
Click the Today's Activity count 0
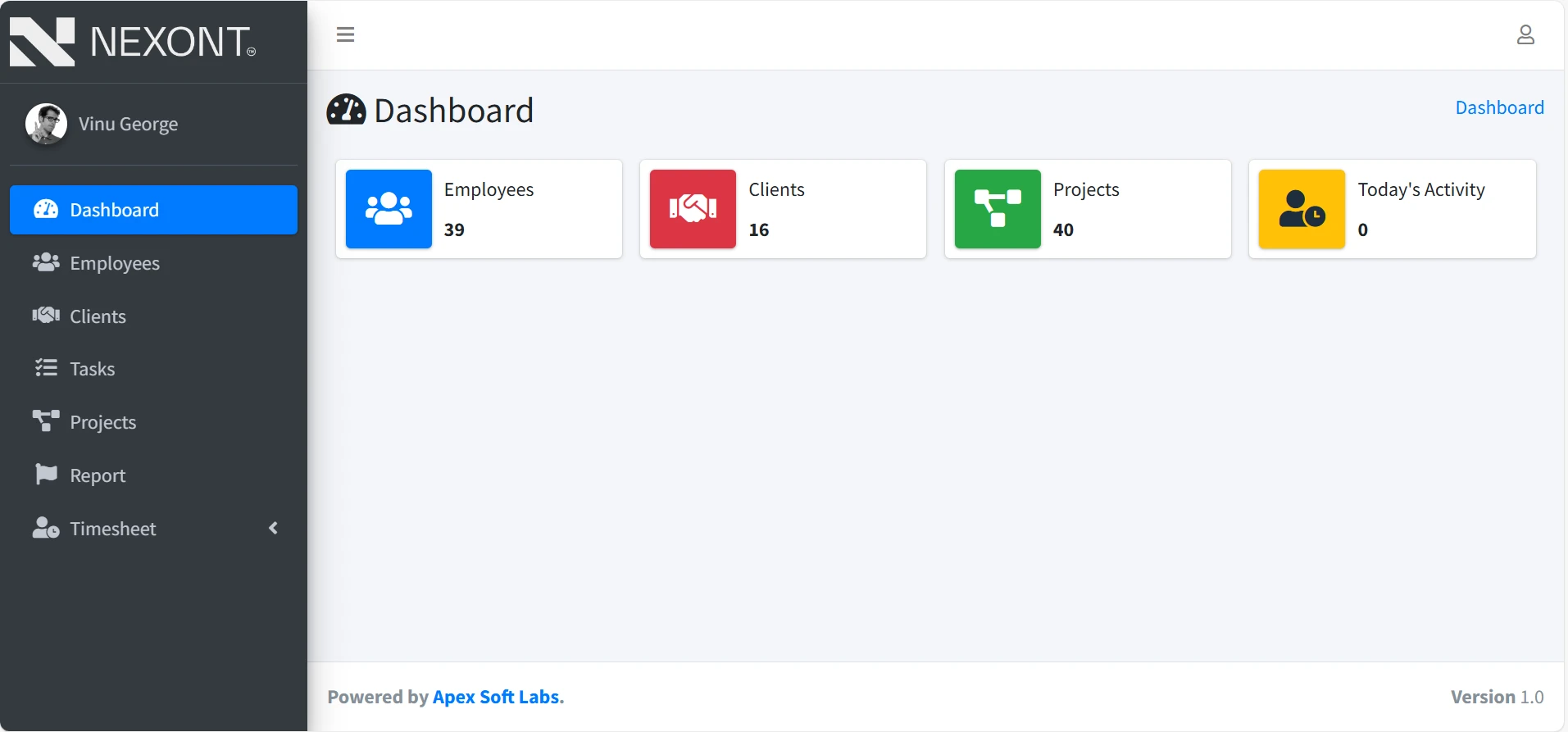click(x=1363, y=230)
